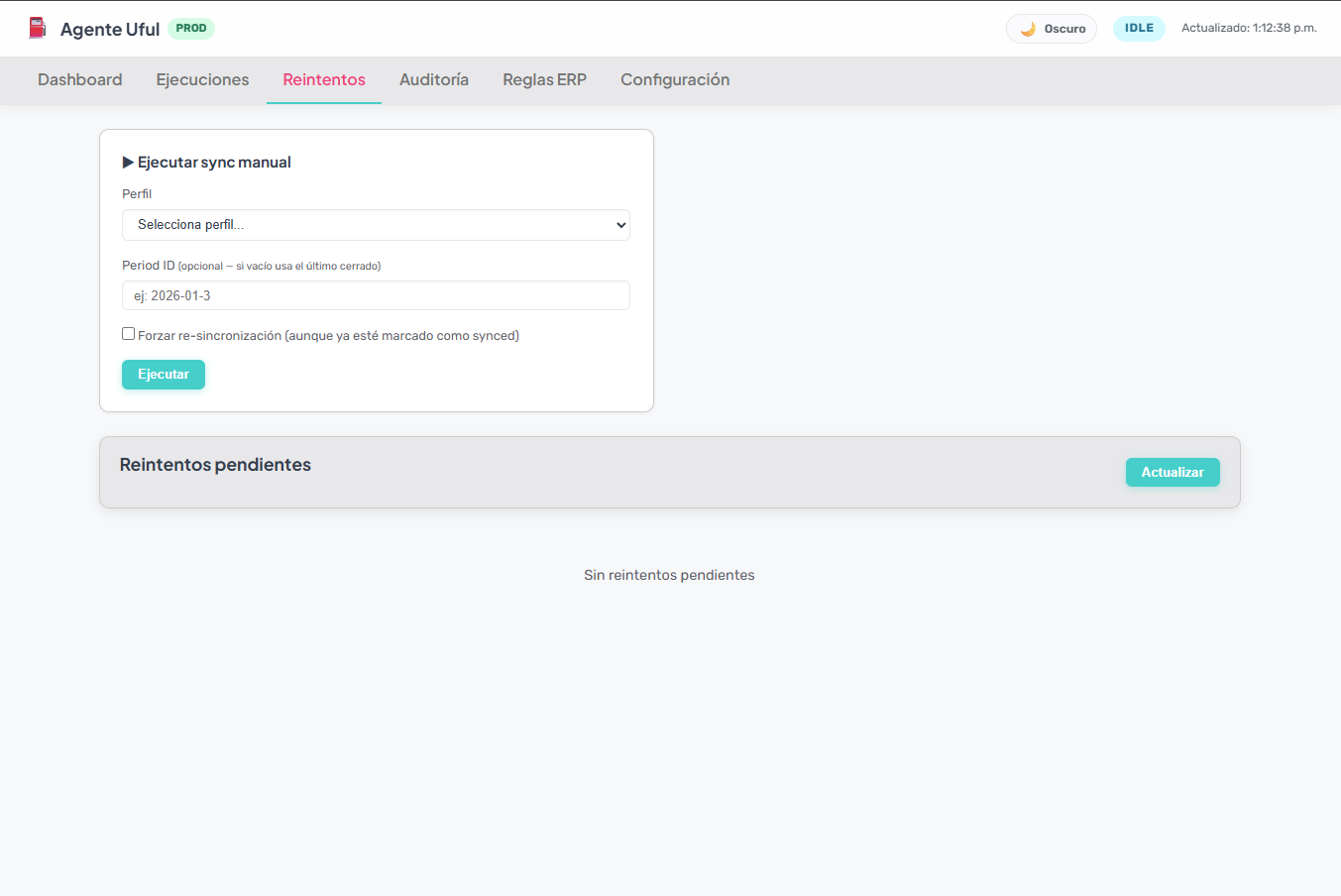Focus the Period ID input field
Screen dimensions: 1341x896
(376, 295)
